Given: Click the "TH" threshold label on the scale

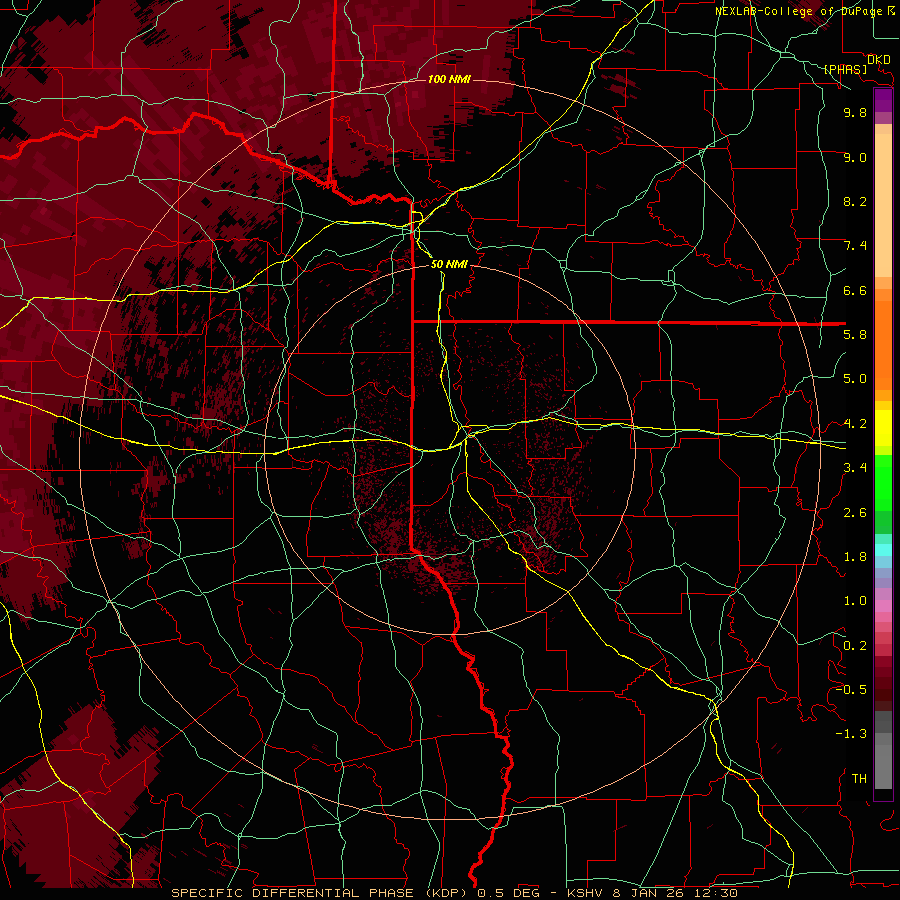Looking at the screenshot, I should coord(859,779).
